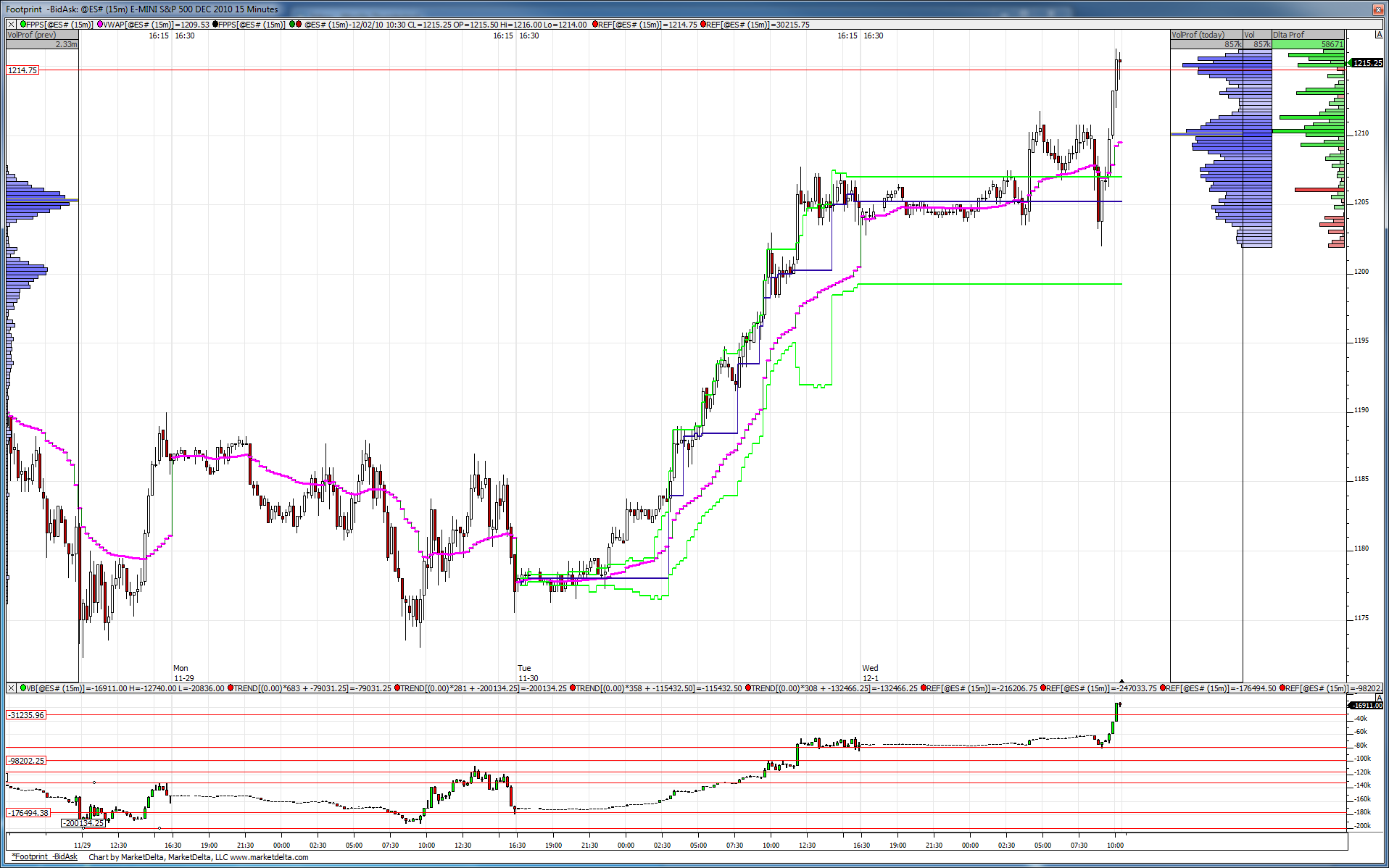The width and height of the screenshot is (1389, 868).
Task: Click the red dot of REF=30215.75
Action: pyautogui.click(x=703, y=24)
